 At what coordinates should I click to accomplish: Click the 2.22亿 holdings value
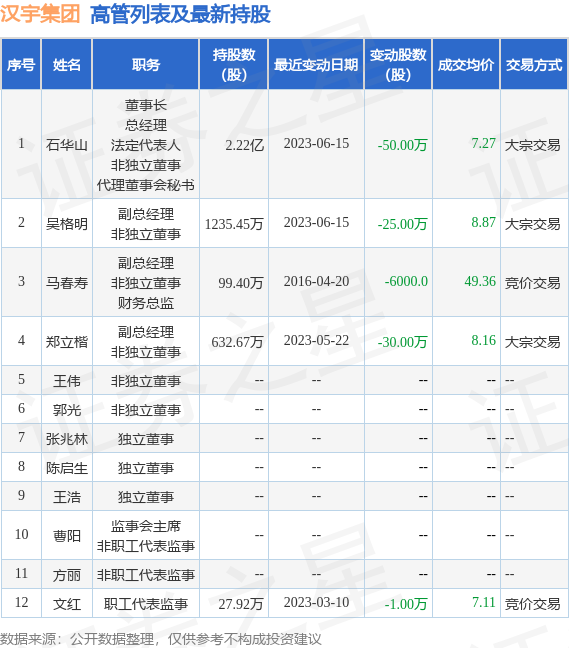[244, 145]
